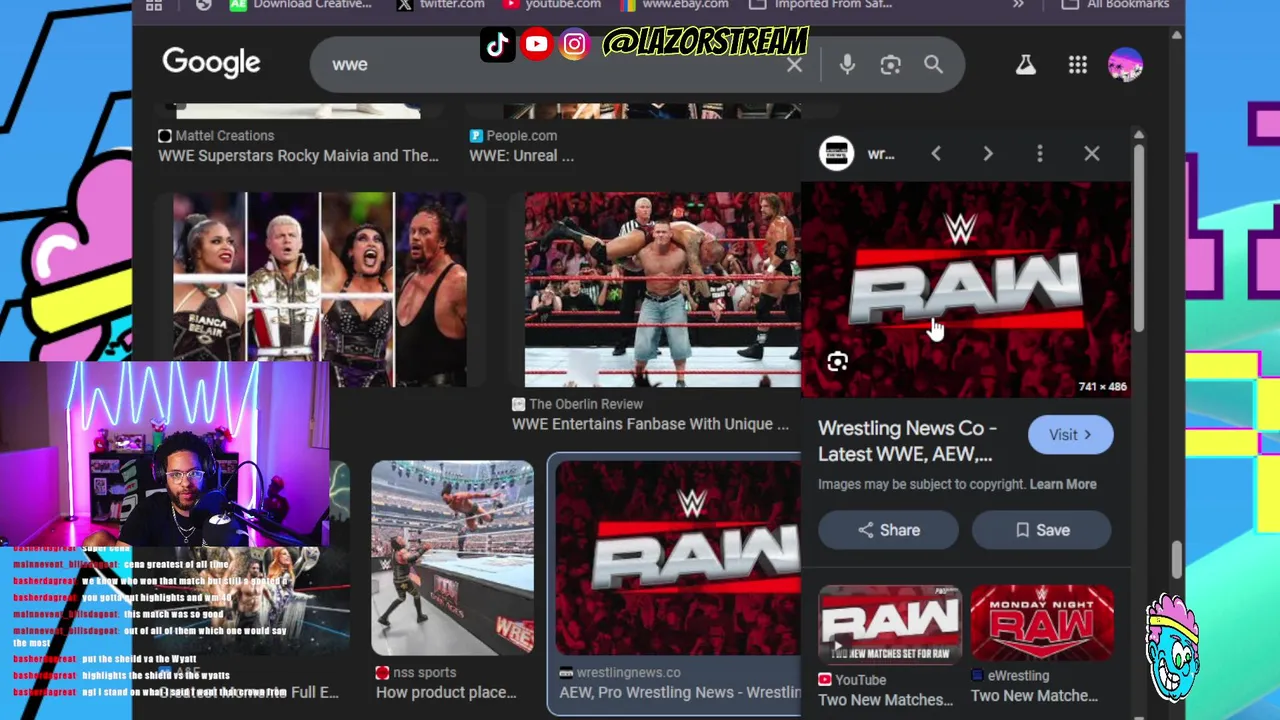This screenshot has height=720, width=1280.
Task: Go to next image in preview panel
Action: [x=988, y=154]
